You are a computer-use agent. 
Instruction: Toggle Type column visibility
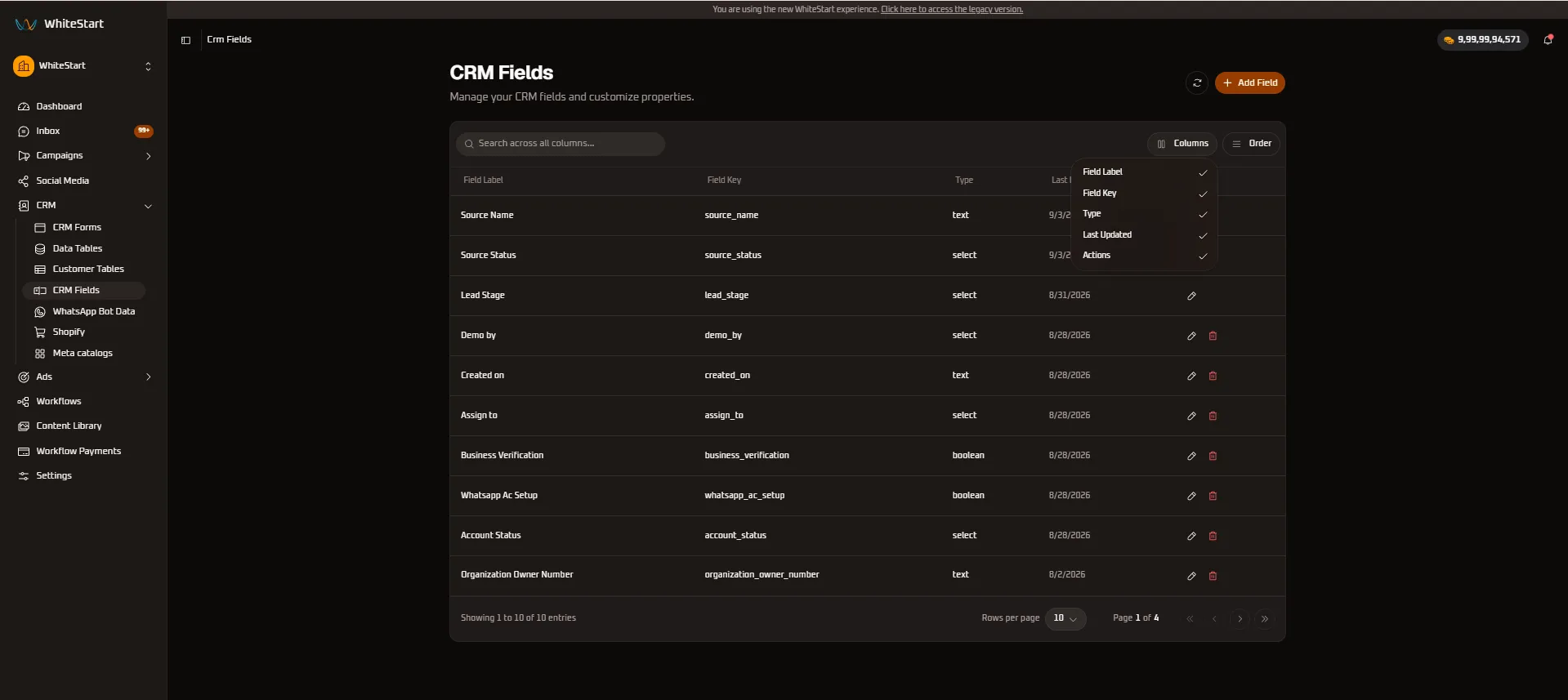click(x=1144, y=214)
